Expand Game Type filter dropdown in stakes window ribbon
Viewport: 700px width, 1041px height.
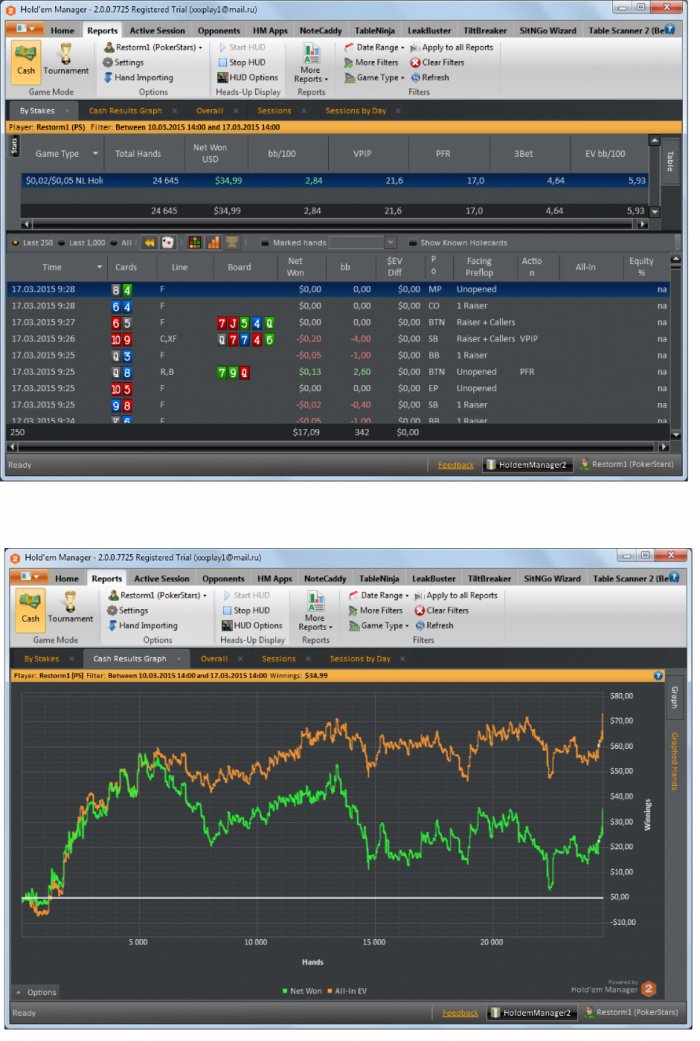375,78
